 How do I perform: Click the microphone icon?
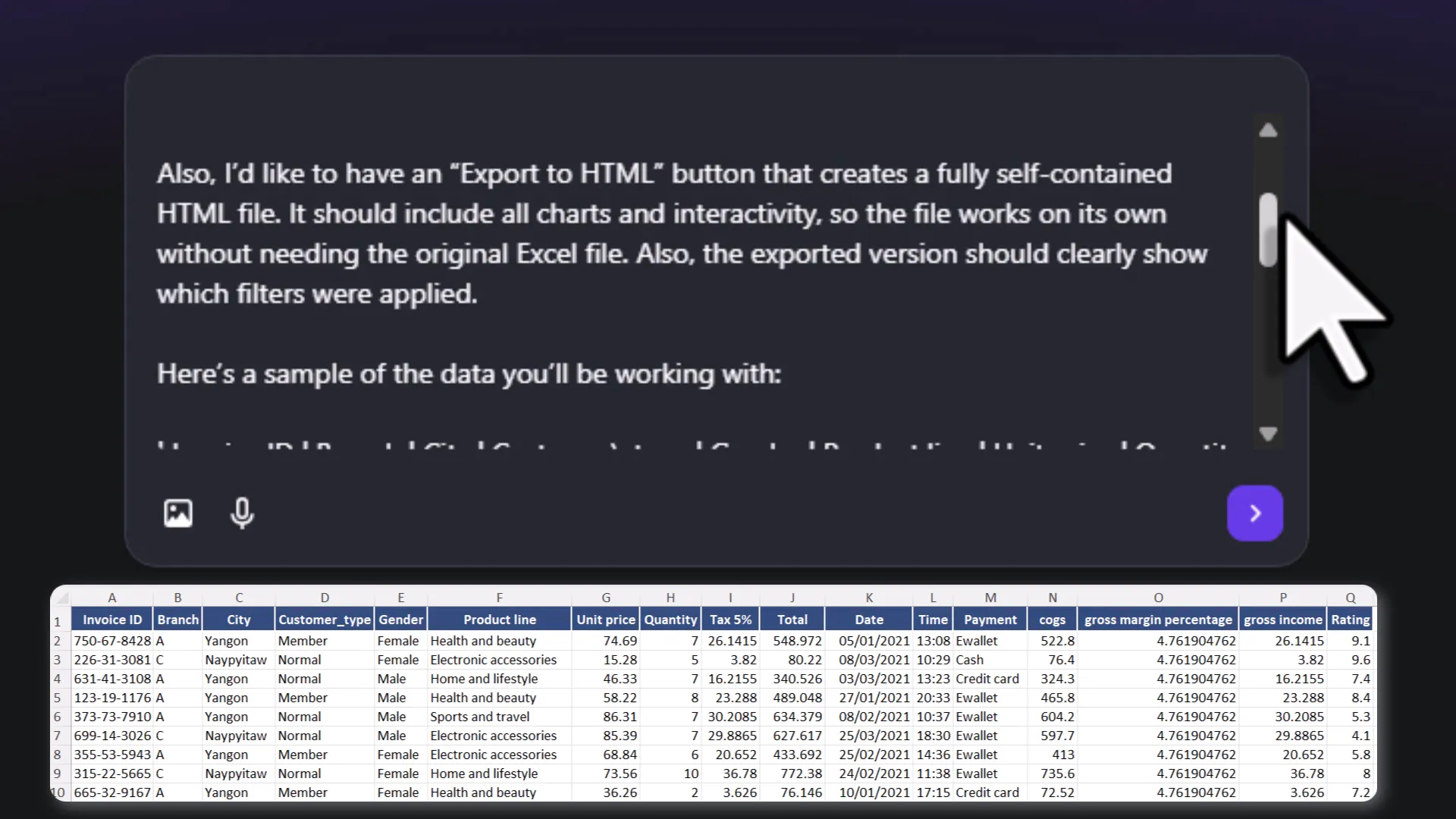(241, 513)
